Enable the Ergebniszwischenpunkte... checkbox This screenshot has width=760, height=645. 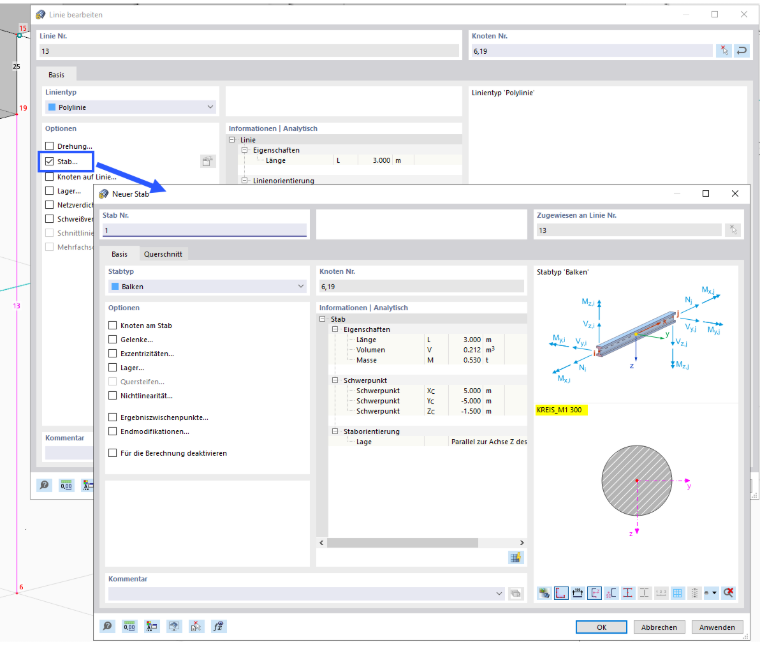[112, 417]
